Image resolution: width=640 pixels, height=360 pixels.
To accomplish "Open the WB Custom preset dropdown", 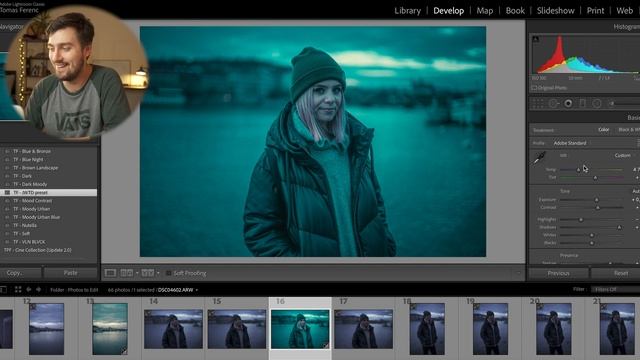I will point(623,156).
